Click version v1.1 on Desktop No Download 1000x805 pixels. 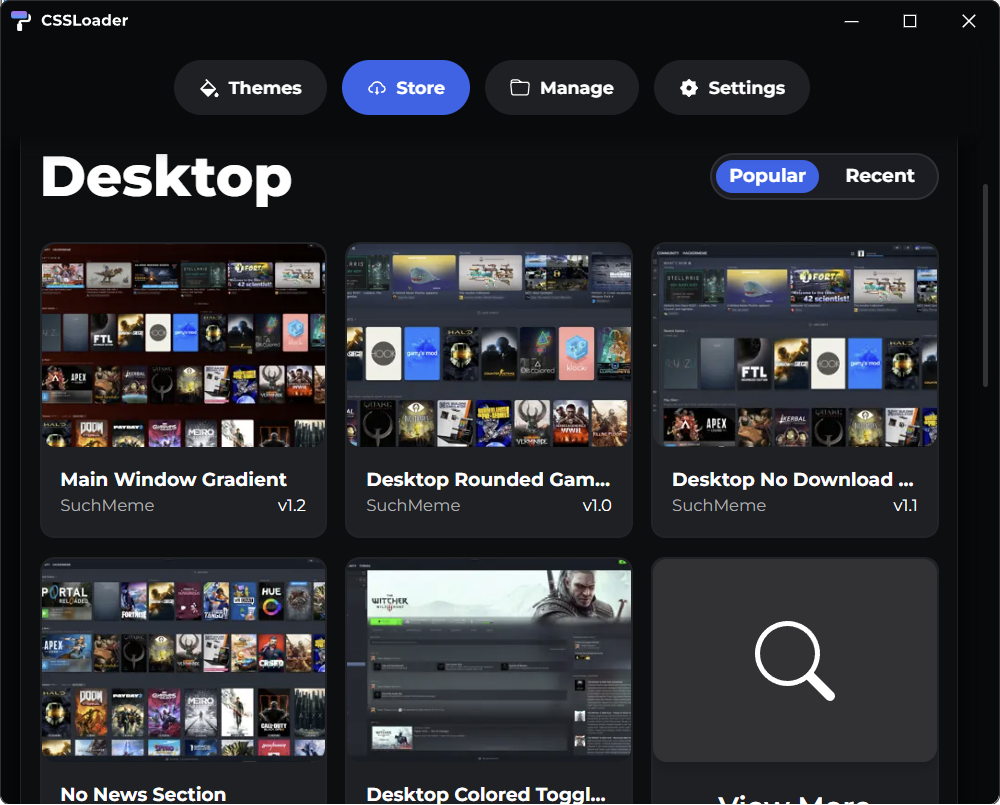[905, 506]
